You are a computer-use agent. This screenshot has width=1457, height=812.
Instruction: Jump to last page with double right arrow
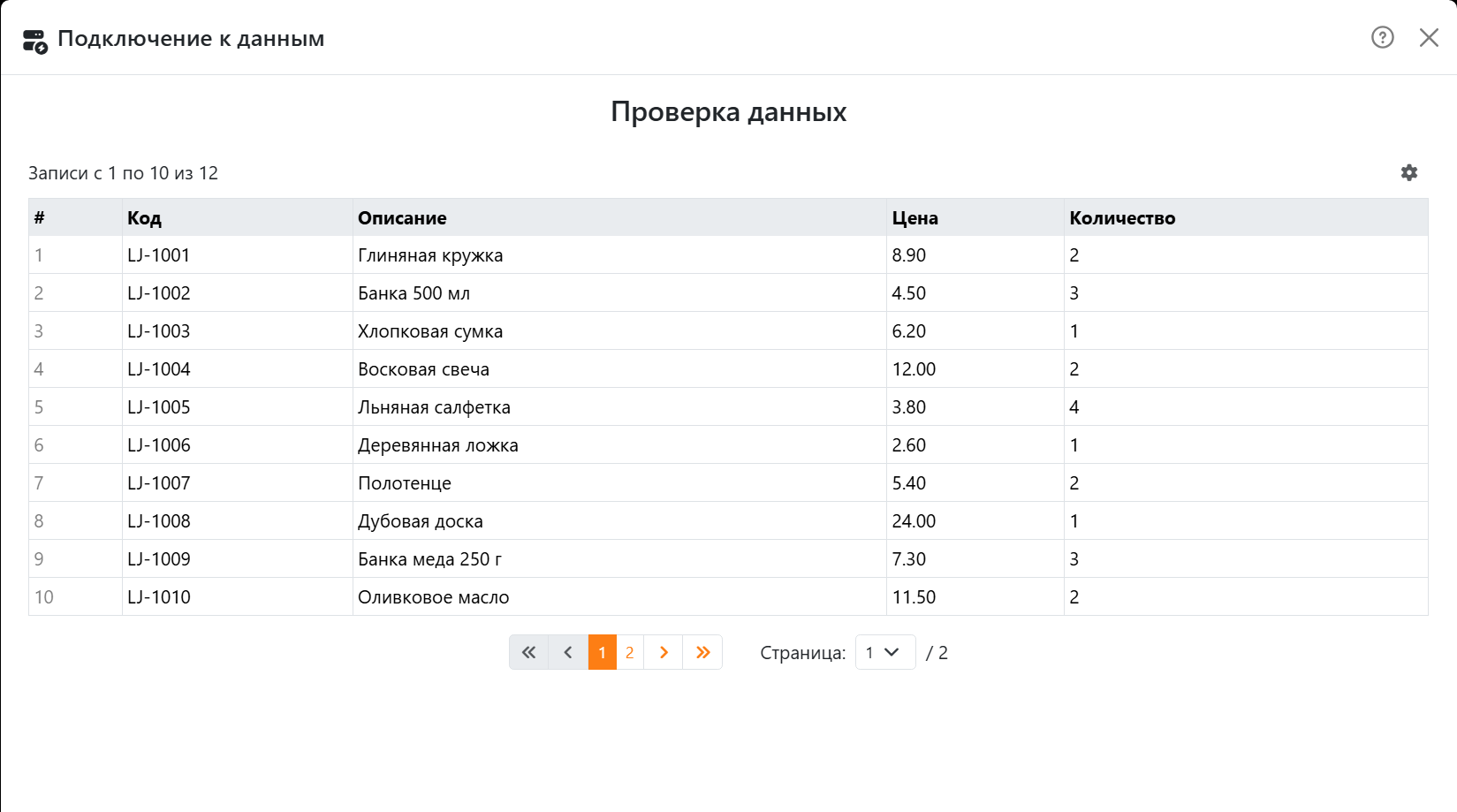[x=702, y=652]
